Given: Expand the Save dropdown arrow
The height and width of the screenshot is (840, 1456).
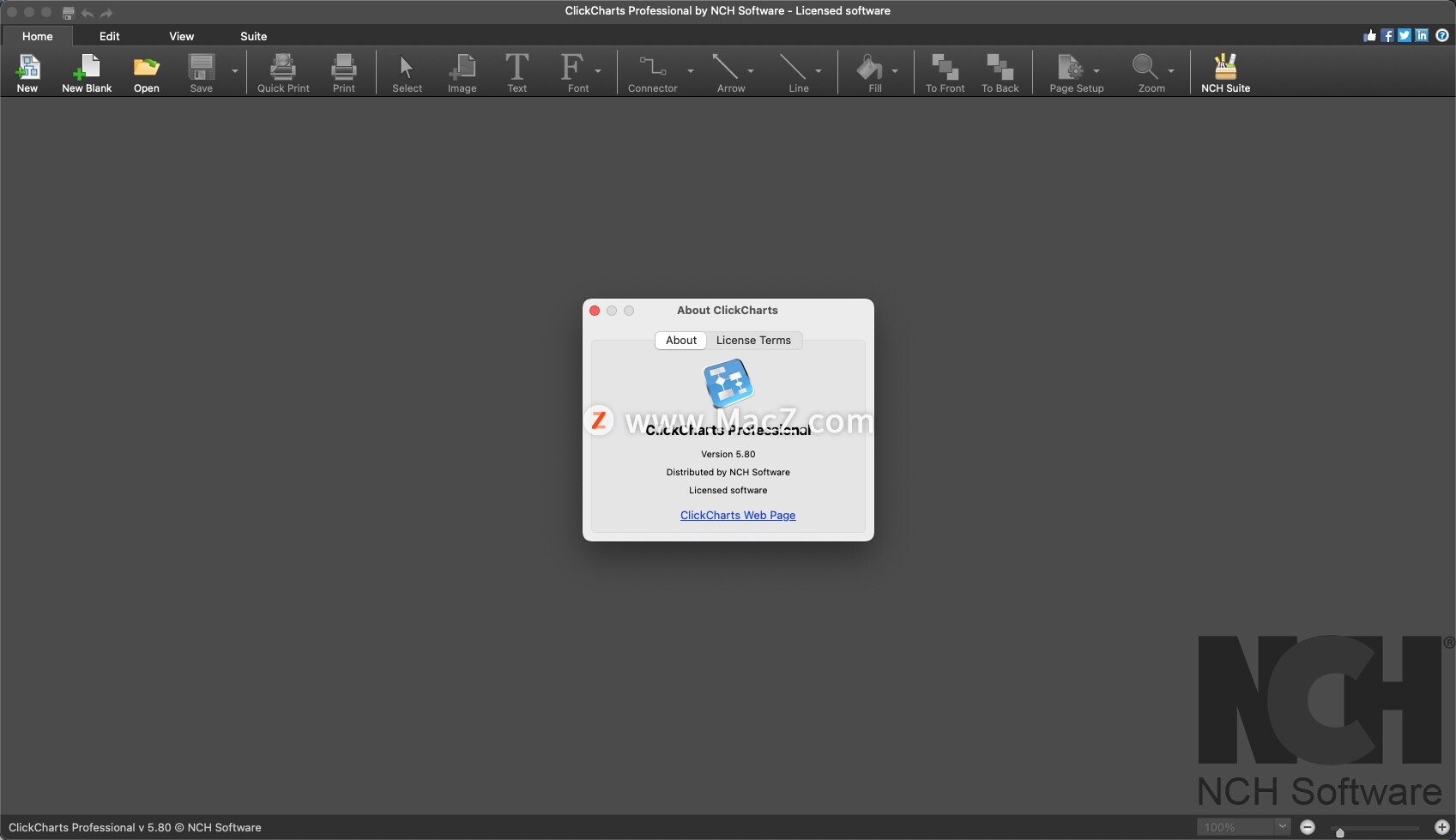Looking at the screenshot, I should (x=235, y=71).
